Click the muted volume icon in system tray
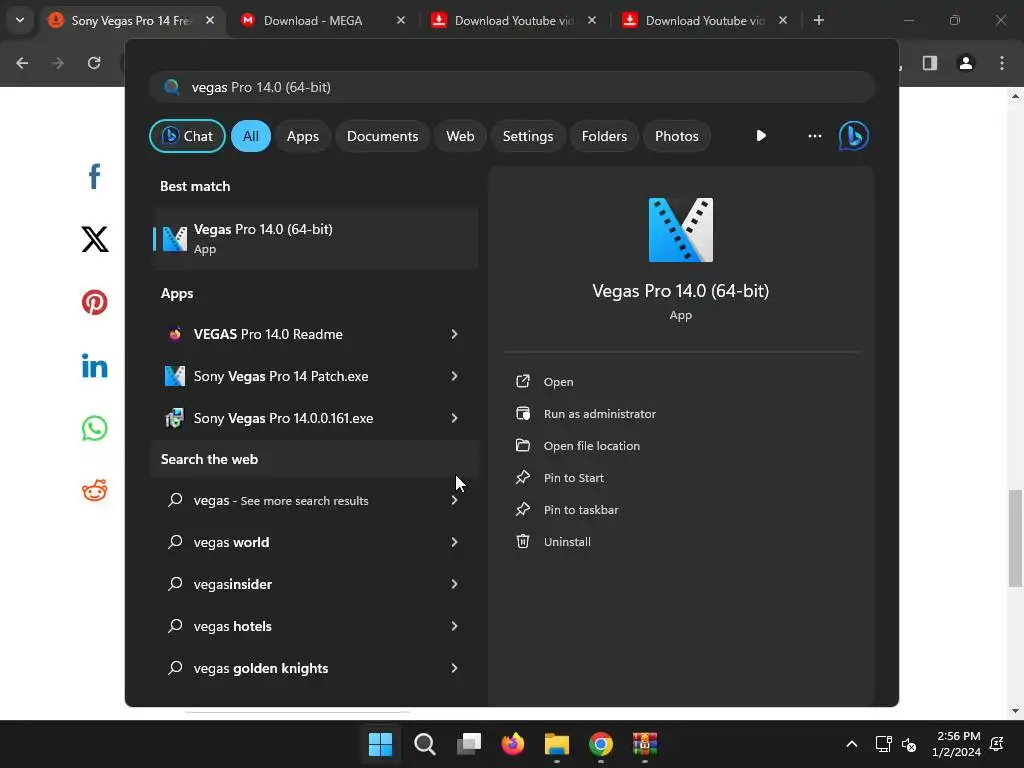Image resolution: width=1024 pixels, height=768 pixels. point(908,744)
